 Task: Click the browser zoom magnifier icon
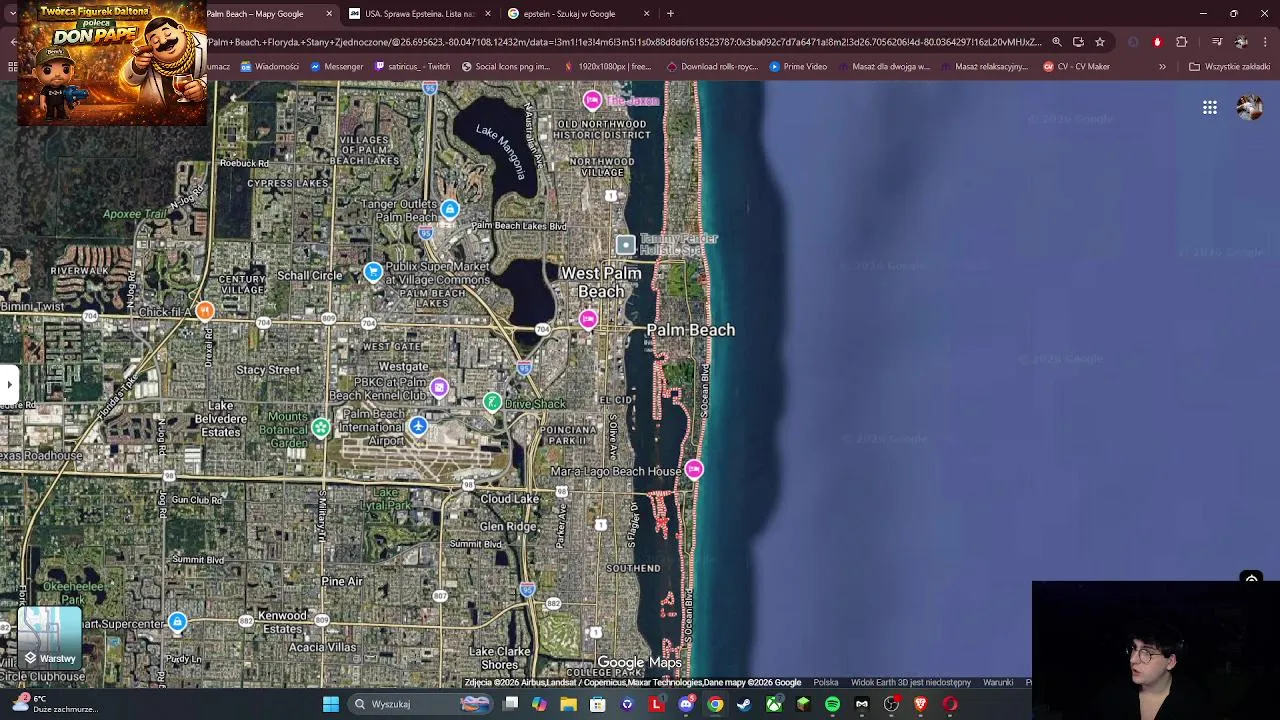tap(1057, 42)
